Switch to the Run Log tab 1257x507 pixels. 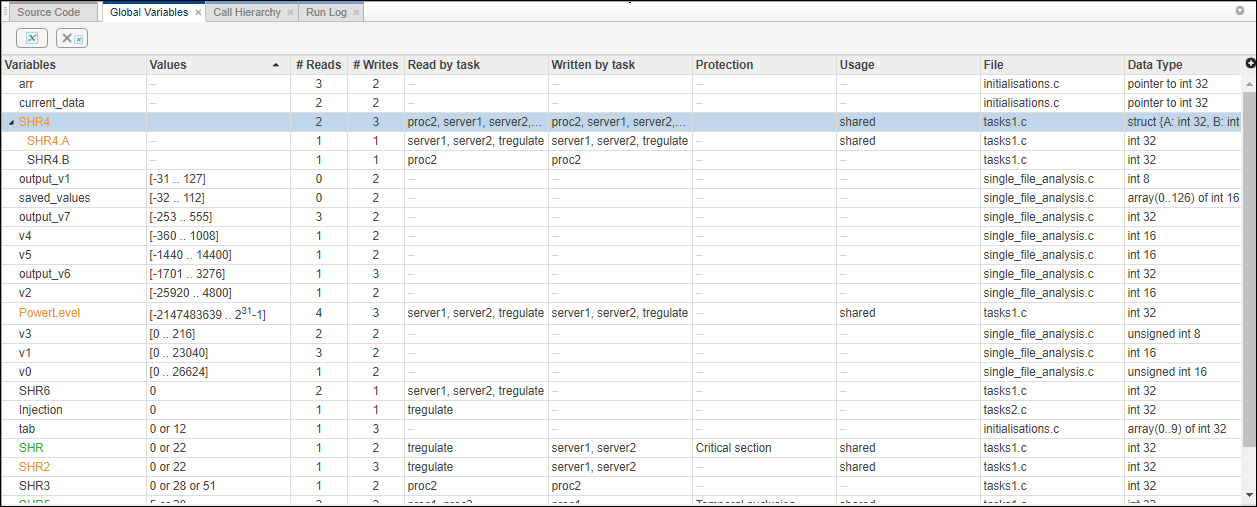point(326,12)
